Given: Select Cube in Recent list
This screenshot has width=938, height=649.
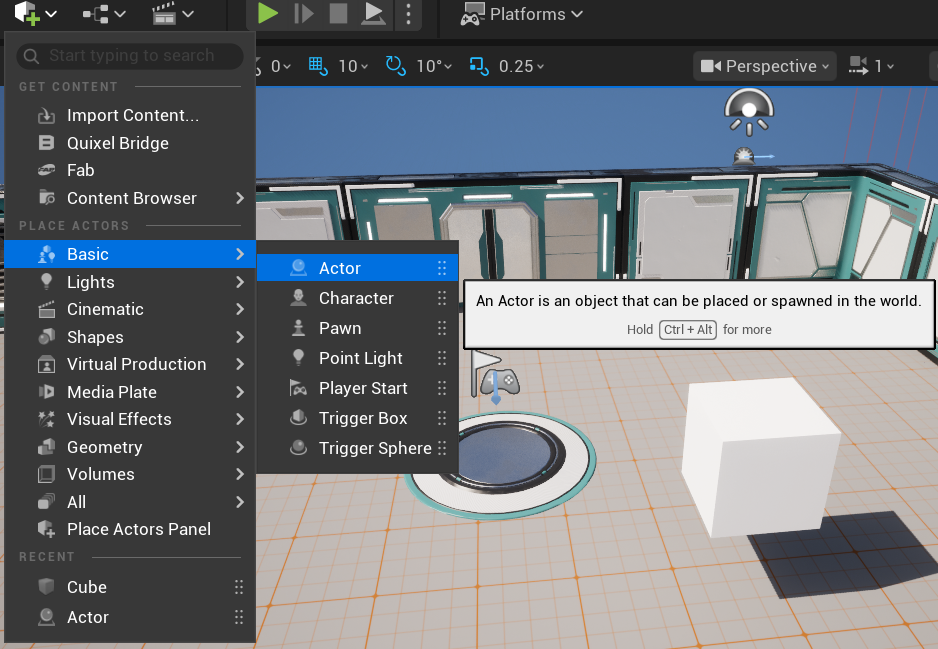Looking at the screenshot, I should (130, 587).
